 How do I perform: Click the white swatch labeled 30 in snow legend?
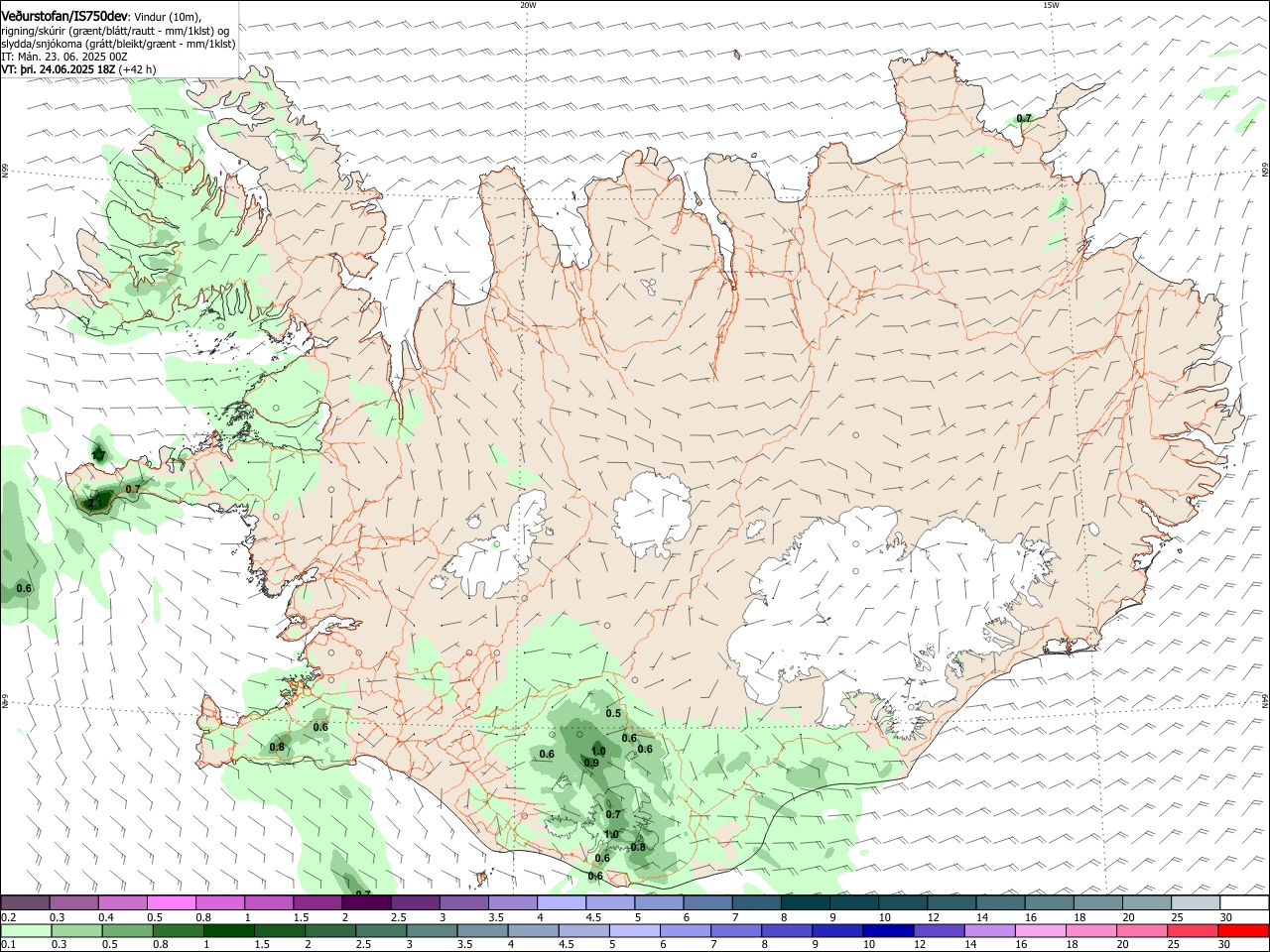click(x=1244, y=902)
